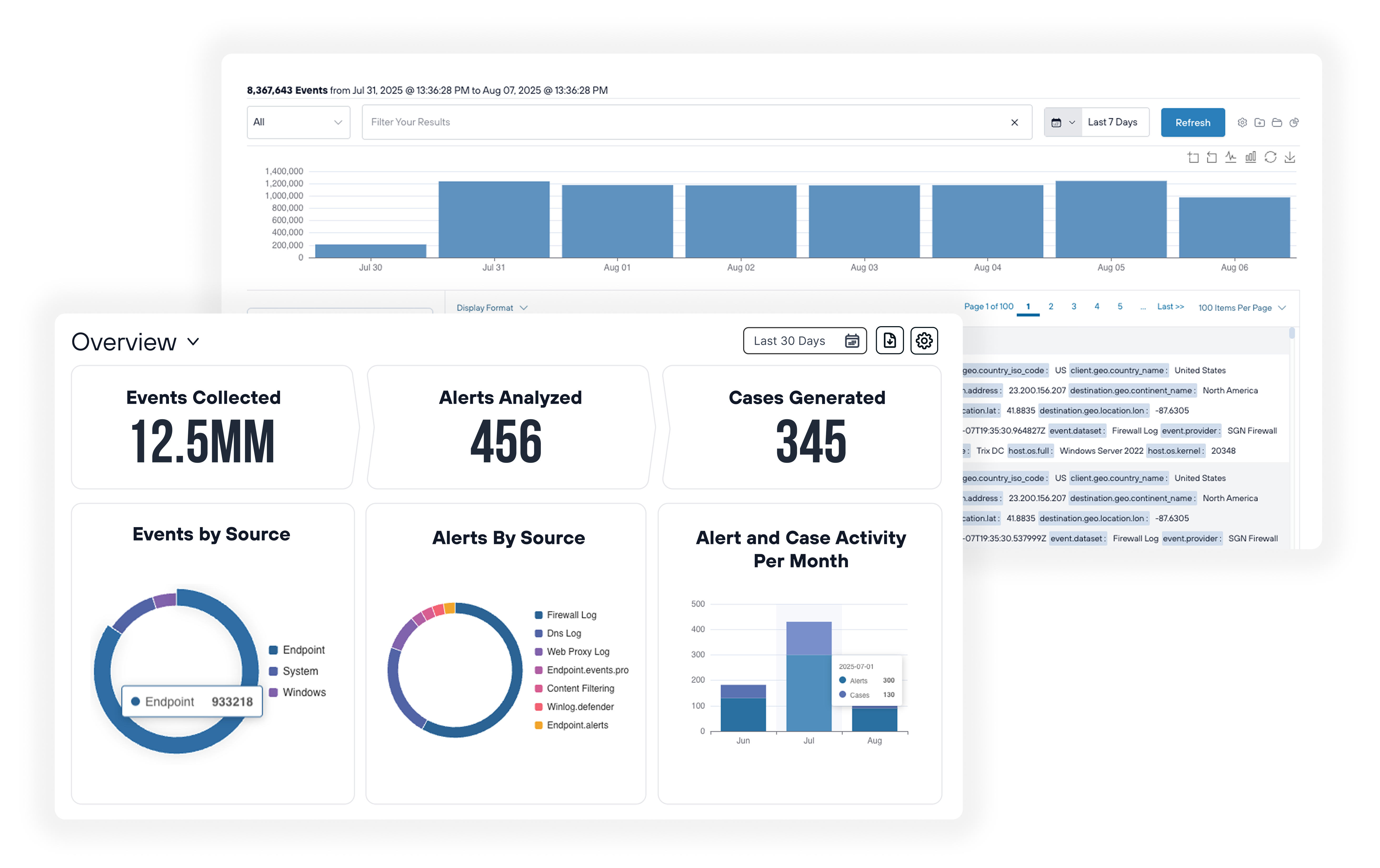Screen dimensions: 1380x868
Task: Go to results page 2
Action: tap(1051, 306)
